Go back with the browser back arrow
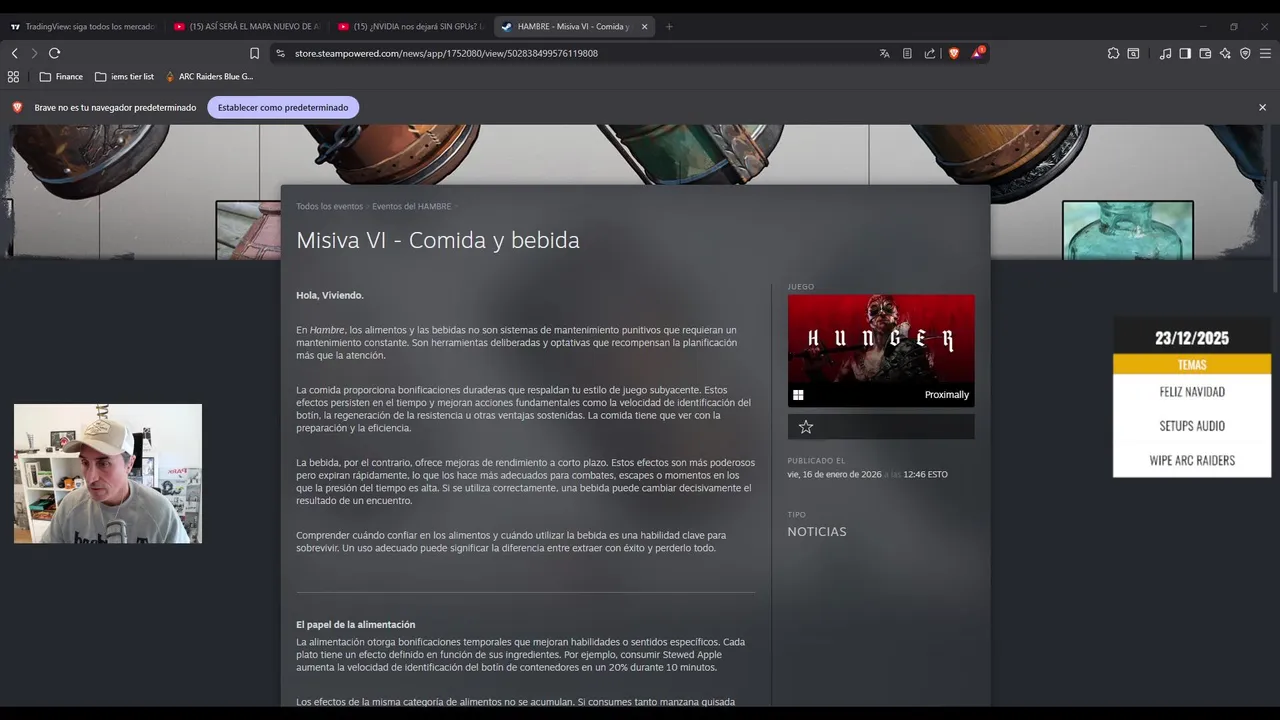This screenshot has height=720, width=1280. pyautogui.click(x=14, y=53)
